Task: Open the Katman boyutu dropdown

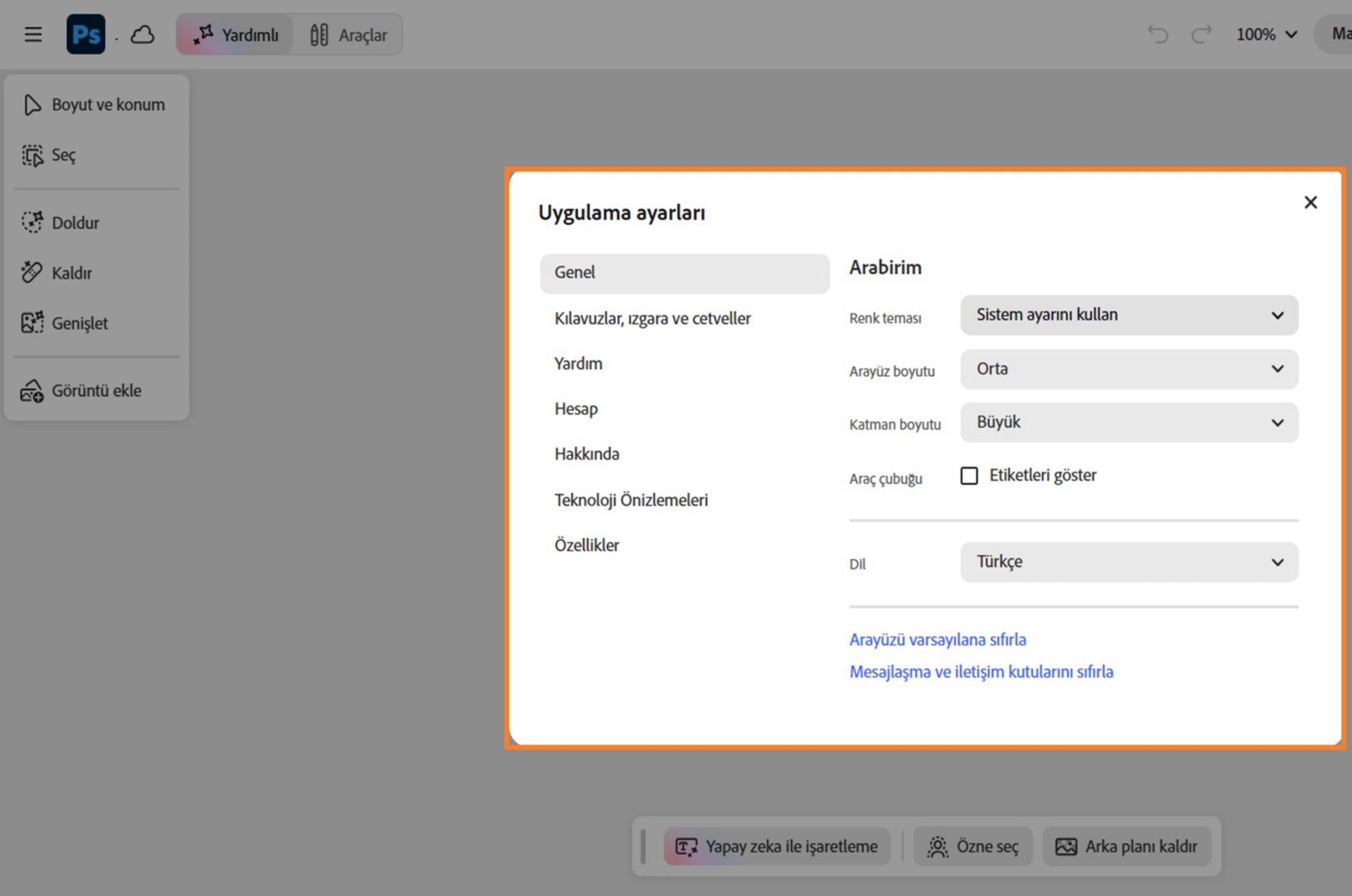Action: (x=1129, y=422)
